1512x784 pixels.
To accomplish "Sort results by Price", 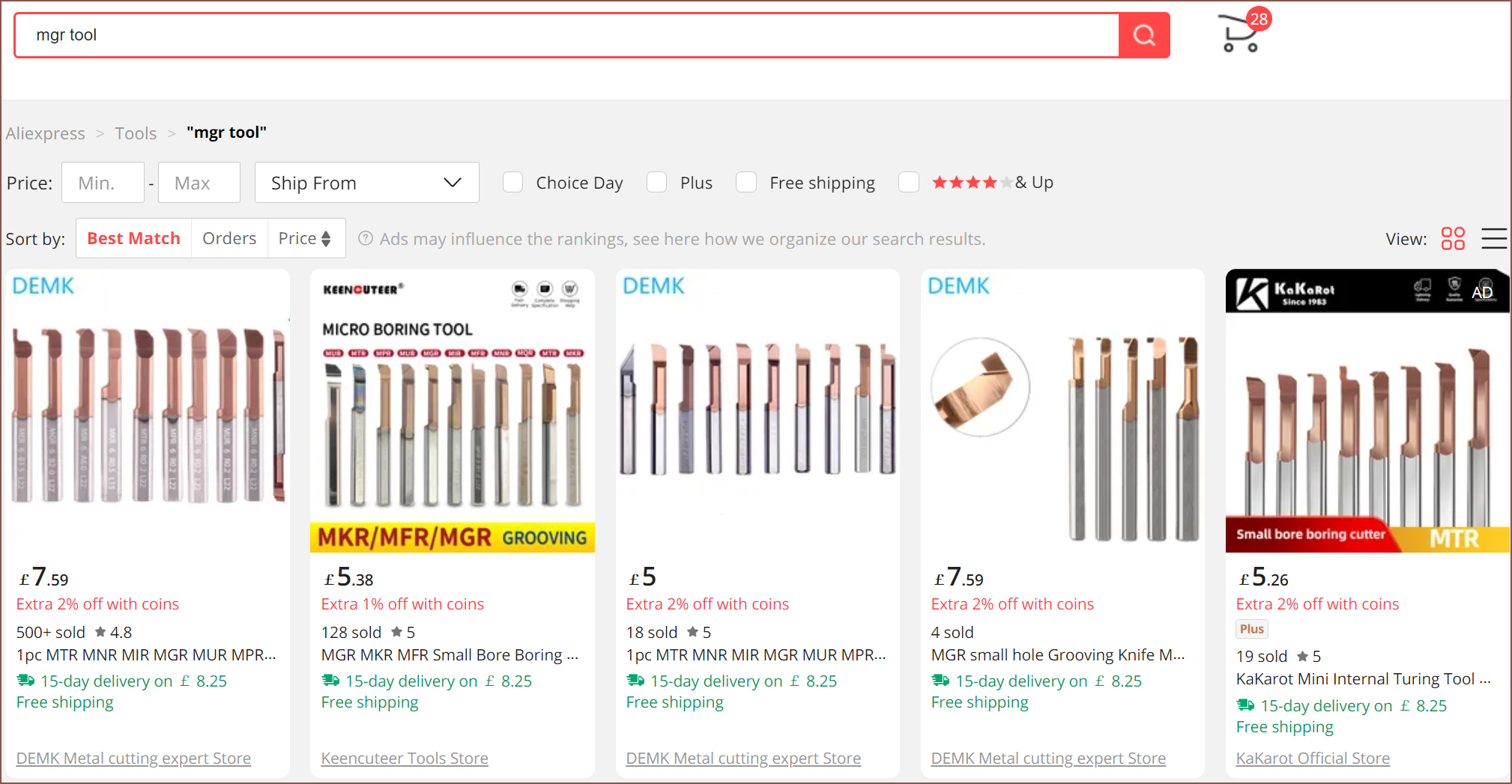I will [x=305, y=239].
